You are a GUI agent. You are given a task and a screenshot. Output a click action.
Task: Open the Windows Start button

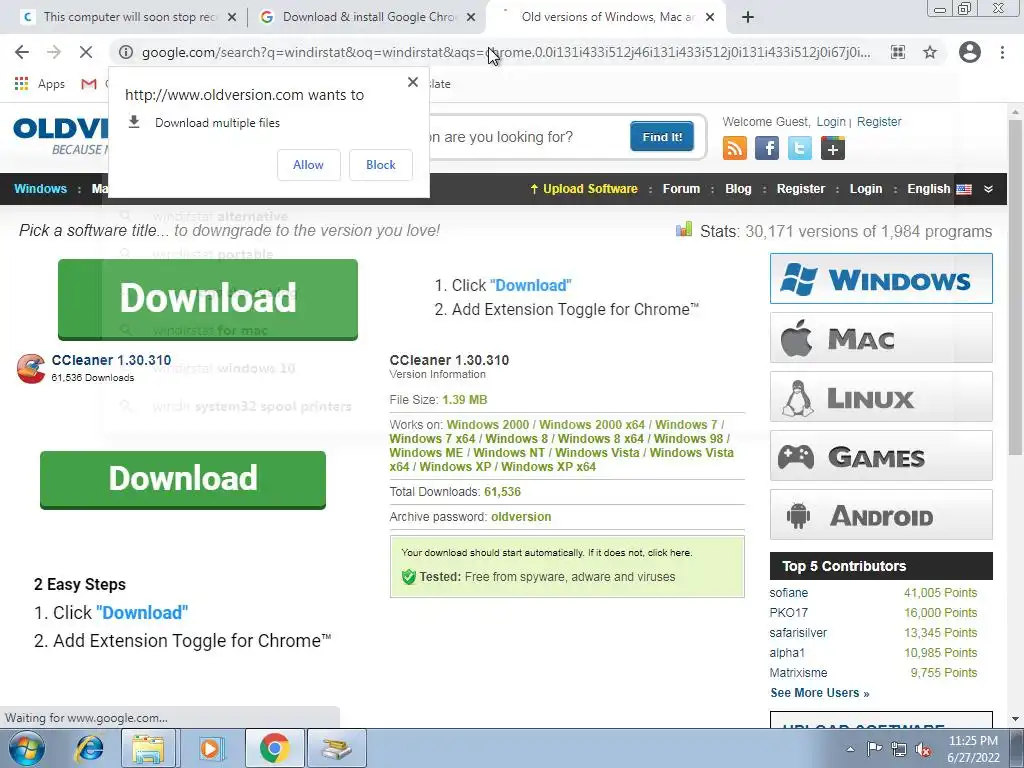pyautogui.click(x=26, y=748)
